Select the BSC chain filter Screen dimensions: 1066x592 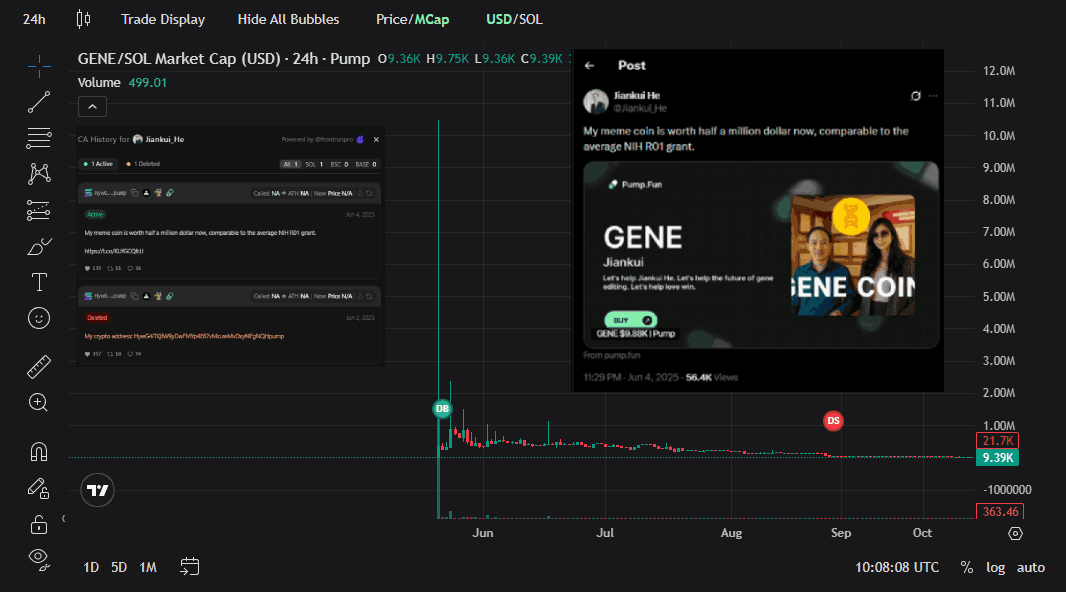click(339, 164)
